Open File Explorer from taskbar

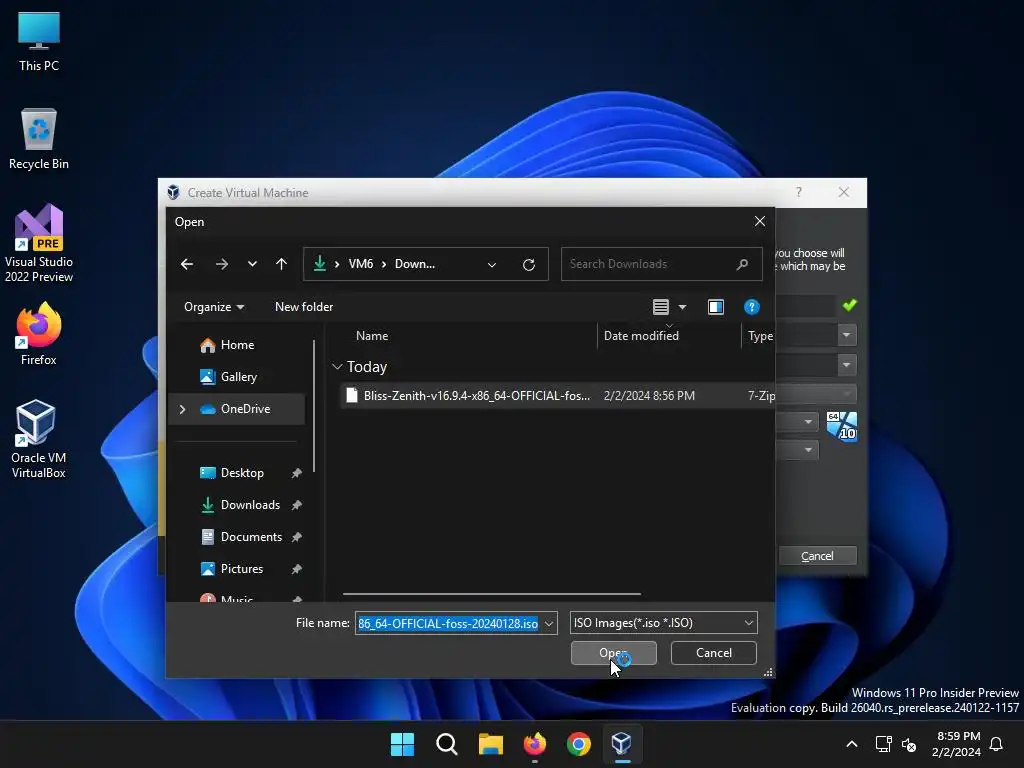[x=490, y=744]
